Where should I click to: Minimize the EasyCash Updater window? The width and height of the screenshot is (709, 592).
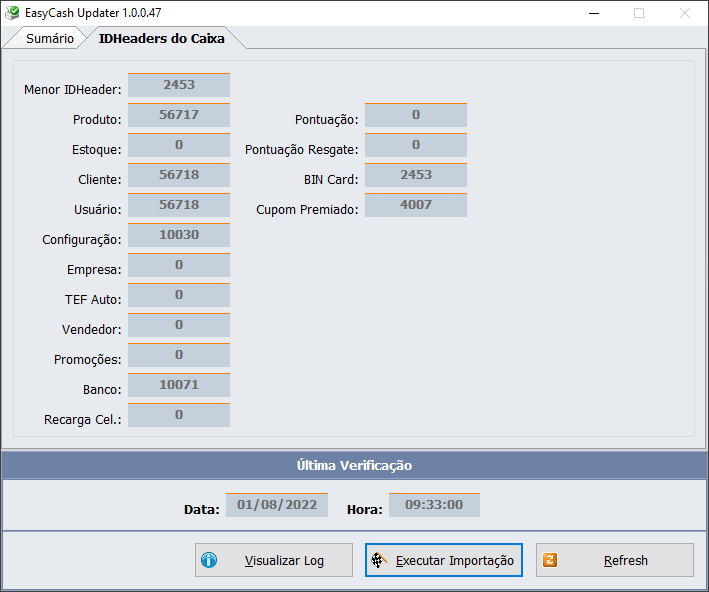(x=593, y=13)
